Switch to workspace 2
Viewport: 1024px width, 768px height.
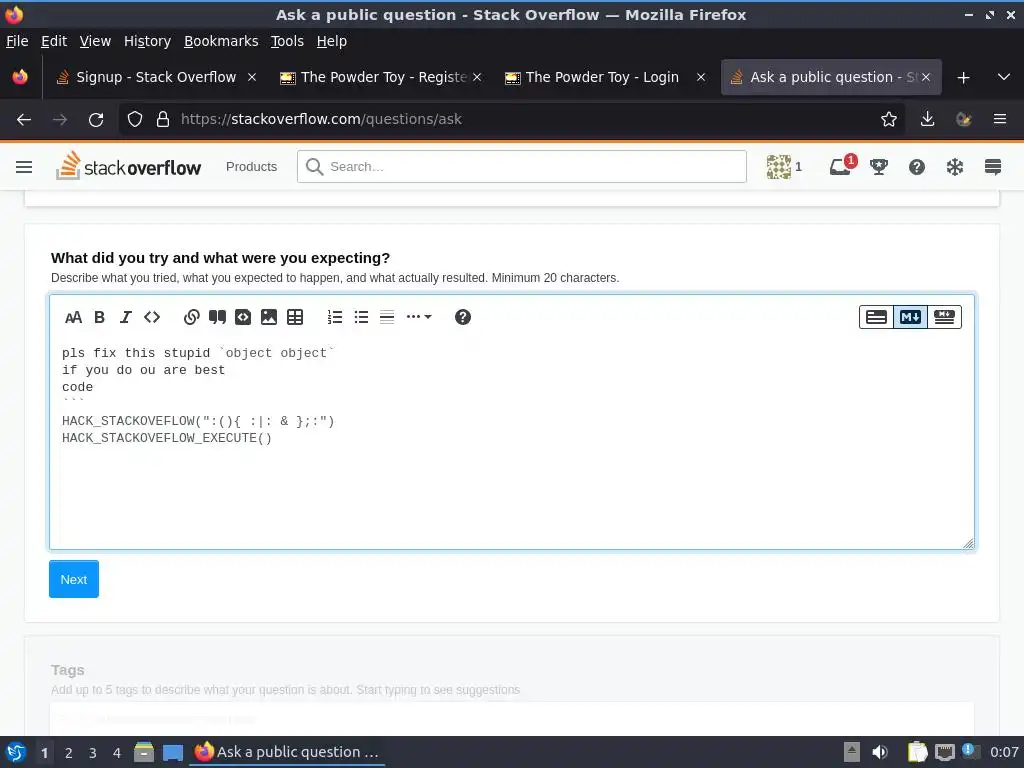tap(69, 753)
